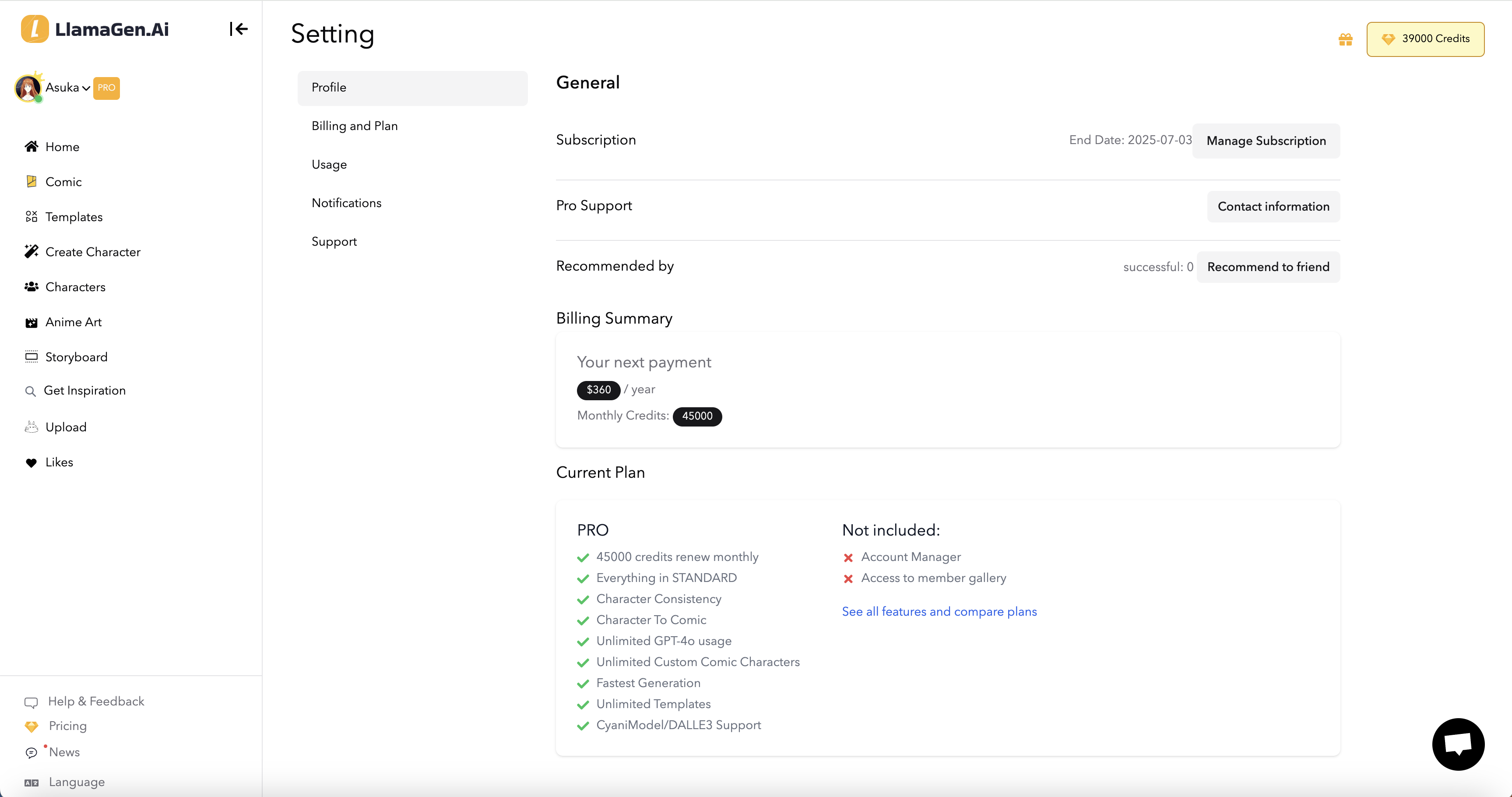Click the Recommend to friend button

[x=1268, y=267]
